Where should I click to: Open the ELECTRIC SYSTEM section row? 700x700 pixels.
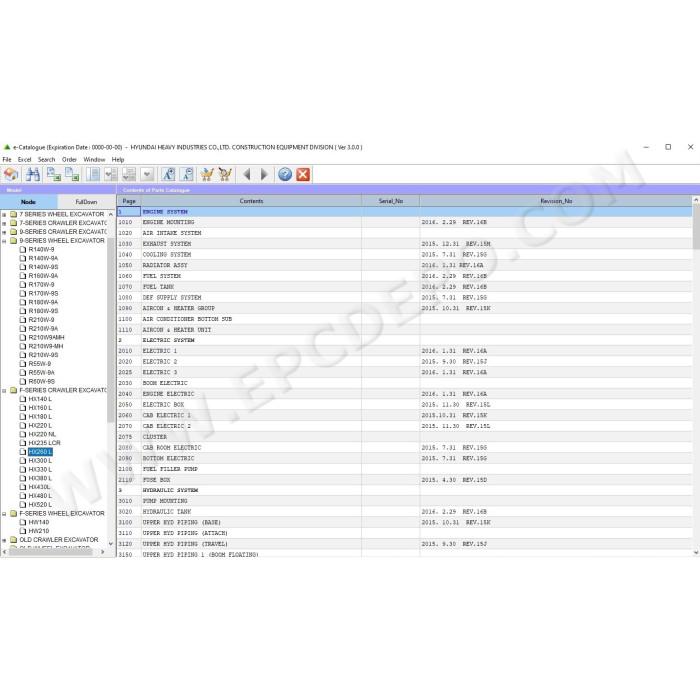tap(404, 340)
